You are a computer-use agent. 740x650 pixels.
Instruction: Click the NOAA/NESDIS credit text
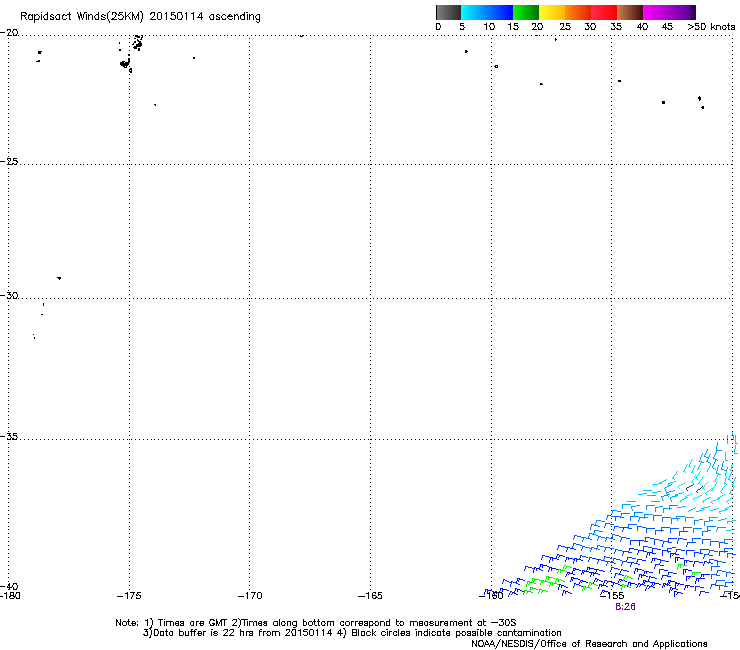point(589,644)
